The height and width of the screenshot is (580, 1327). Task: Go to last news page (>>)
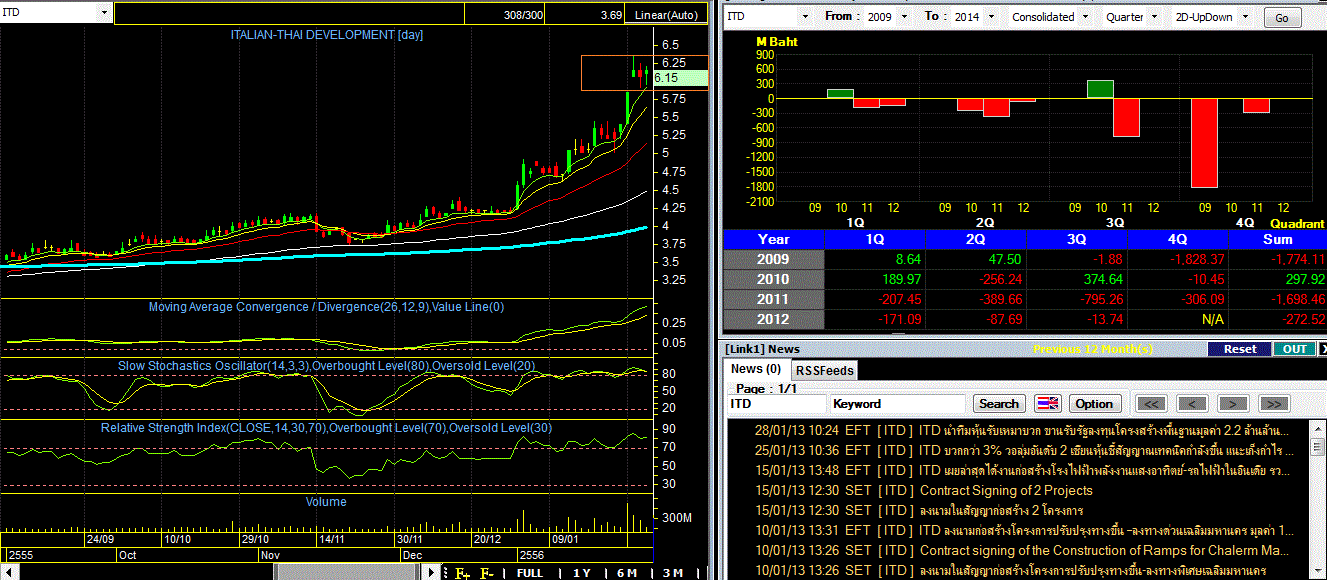click(x=1273, y=404)
